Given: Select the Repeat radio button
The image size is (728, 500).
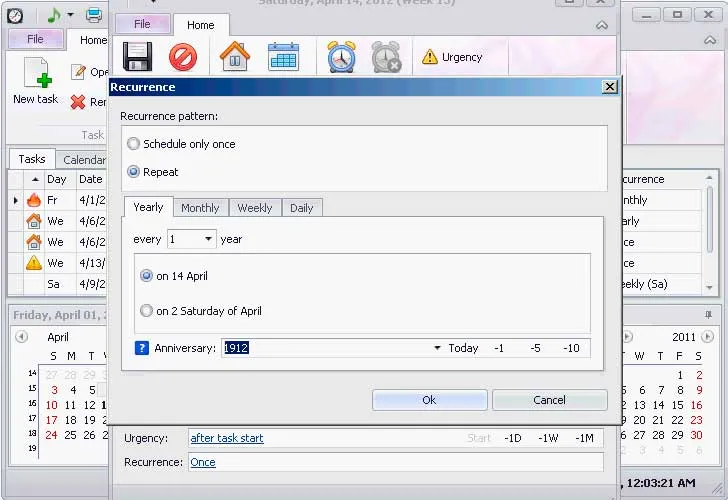Looking at the screenshot, I should click(x=133, y=172).
